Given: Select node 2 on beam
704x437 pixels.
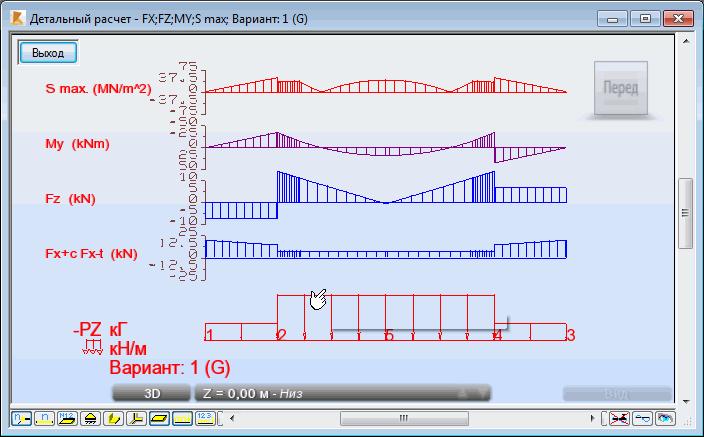Looking at the screenshot, I should click(x=282, y=335).
